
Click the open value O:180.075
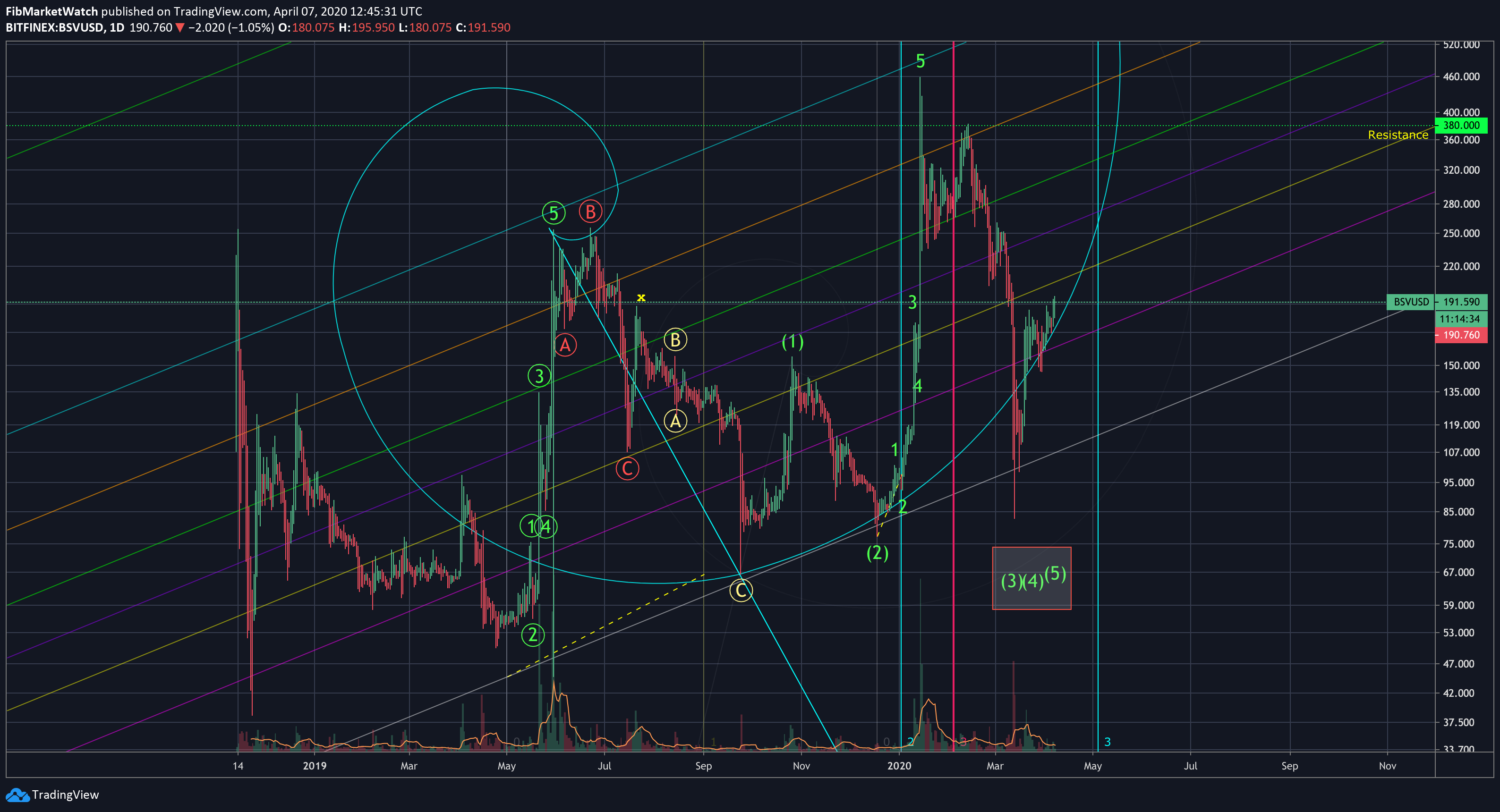[307, 27]
